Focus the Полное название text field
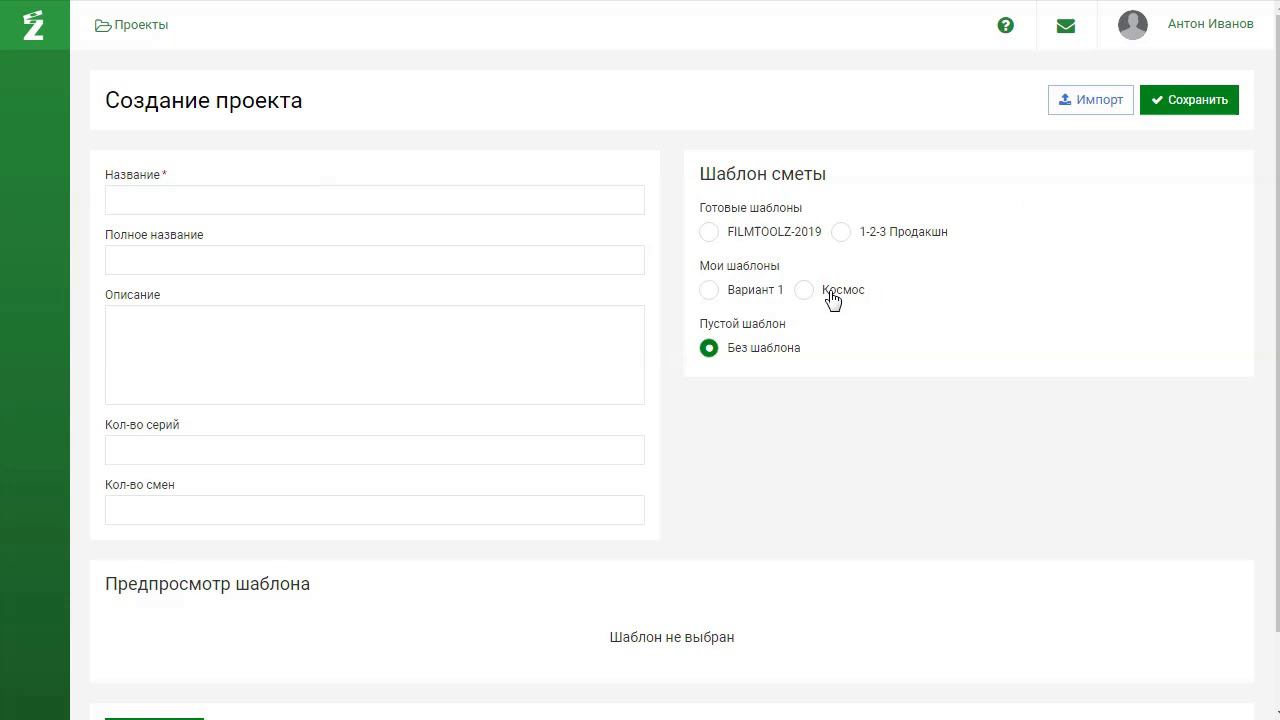Viewport: 1280px width, 720px height. click(x=375, y=260)
